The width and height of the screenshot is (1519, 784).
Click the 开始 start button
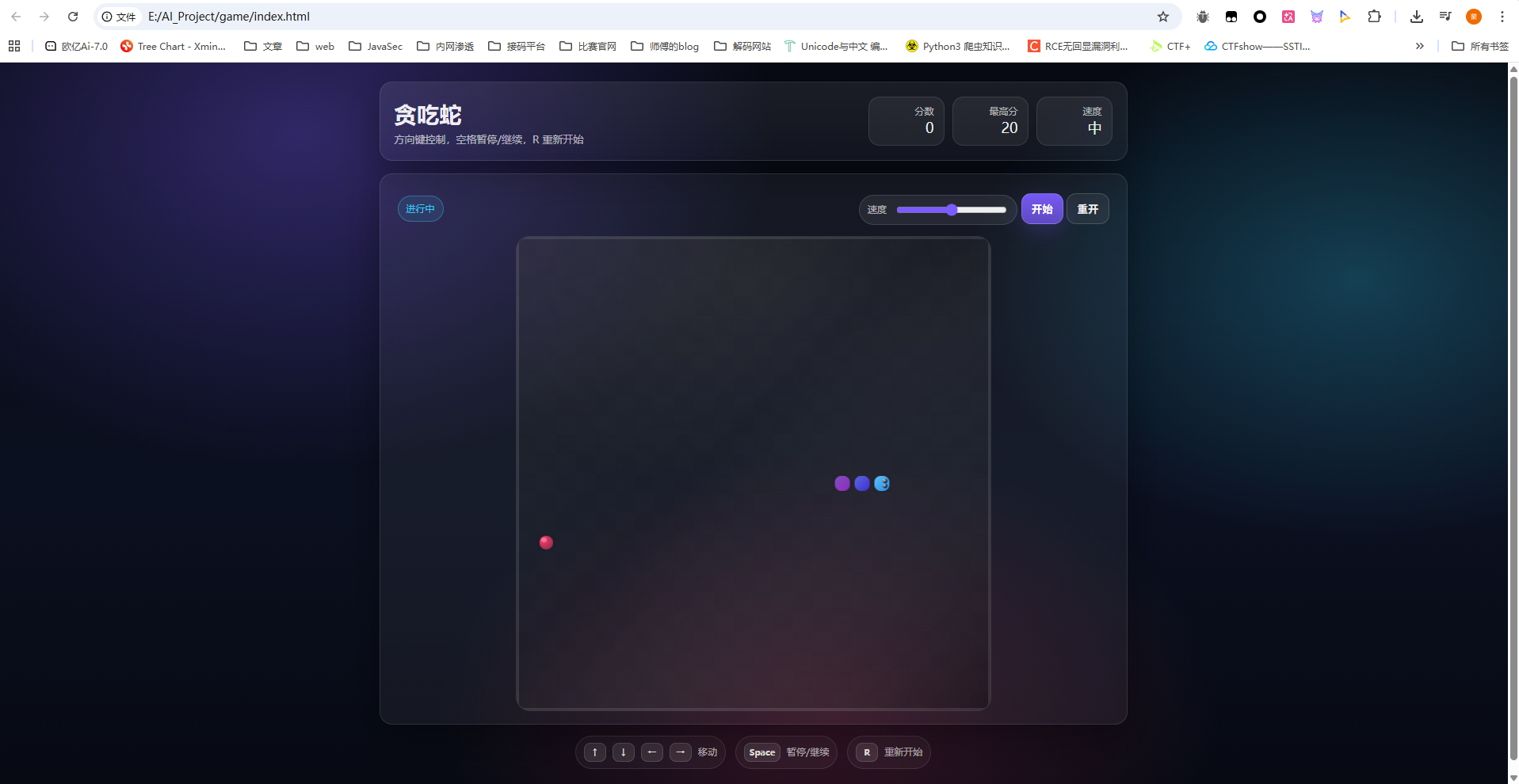pos(1041,209)
